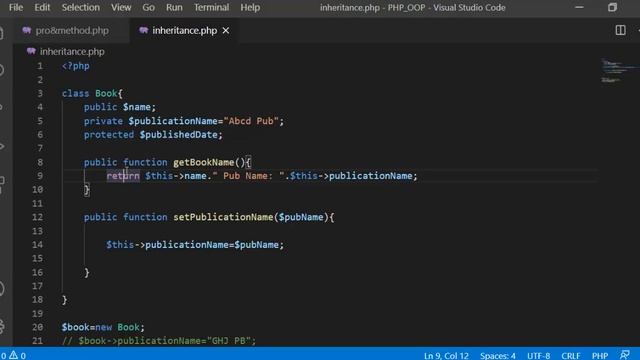This screenshot has height=360, width=640.
Task: Click the CRLF end-of-line selector
Action: 571,356
